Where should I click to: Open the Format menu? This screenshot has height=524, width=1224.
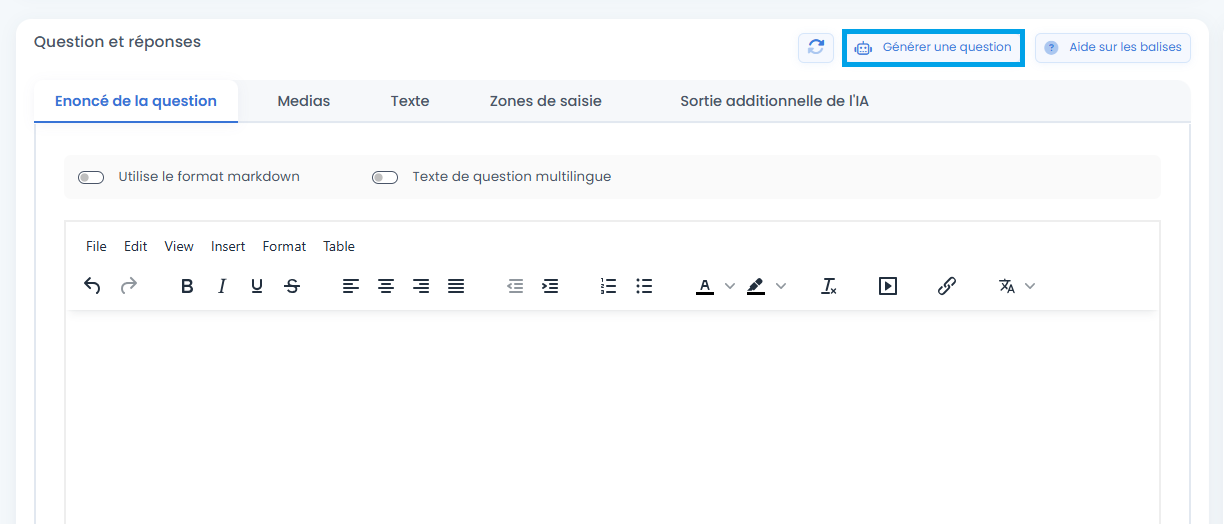(x=284, y=246)
